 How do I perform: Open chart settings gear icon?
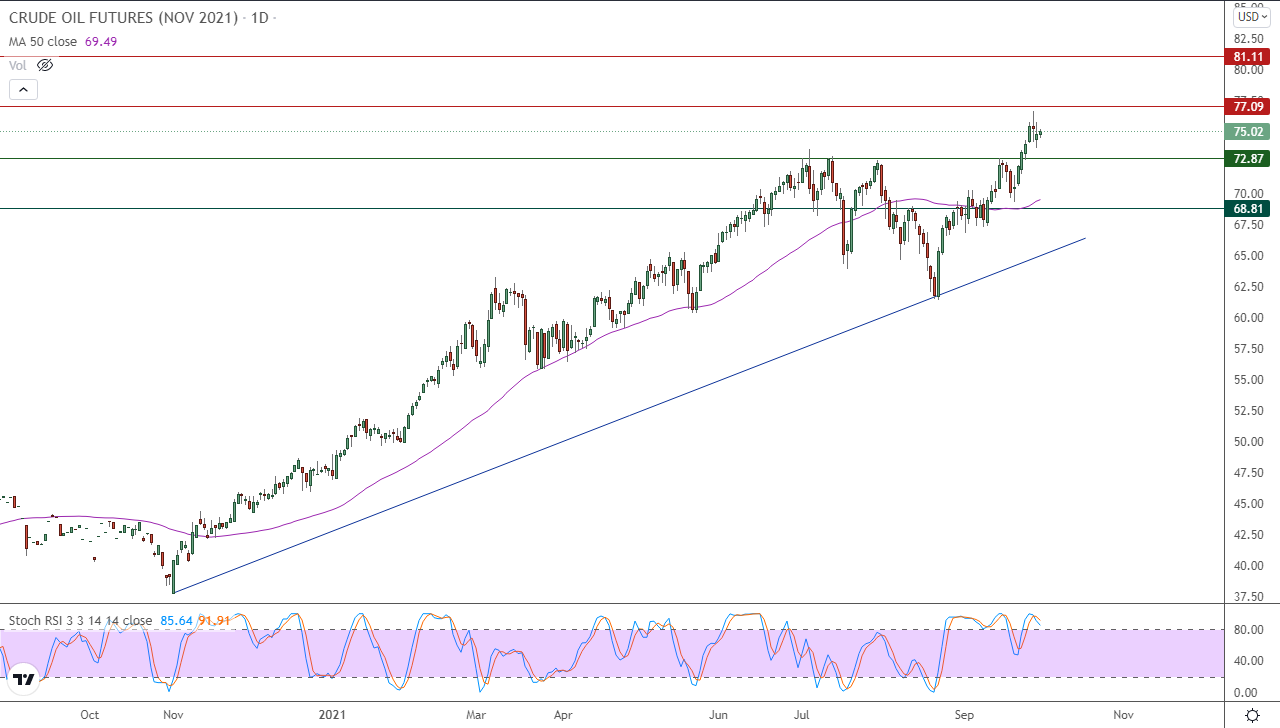1252,715
